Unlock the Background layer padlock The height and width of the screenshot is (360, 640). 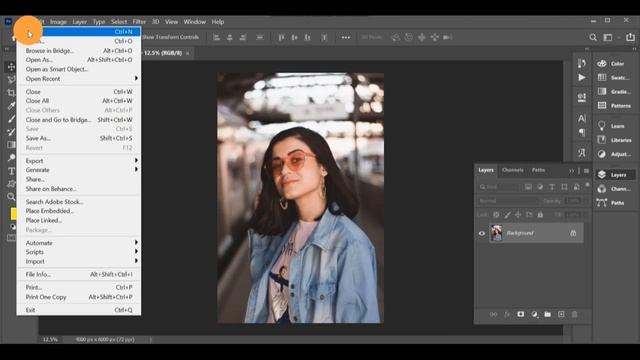(573, 233)
